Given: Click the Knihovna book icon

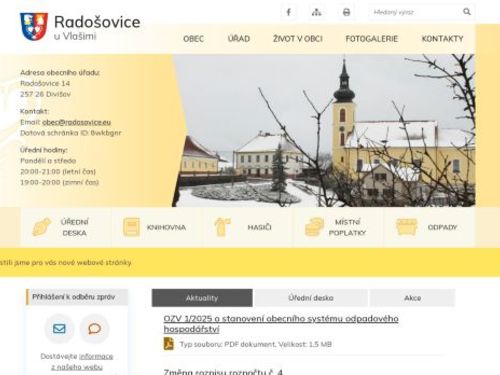Looking at the screenshot, I should (131, 227).
